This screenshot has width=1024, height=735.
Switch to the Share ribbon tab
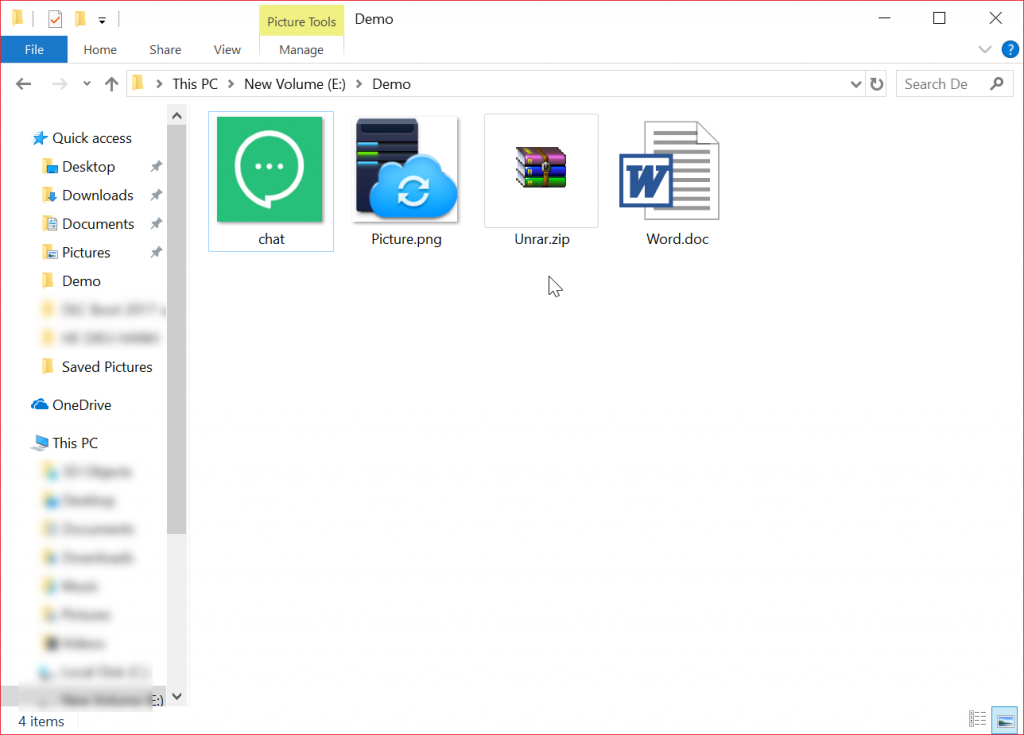[x=164, y=49]
